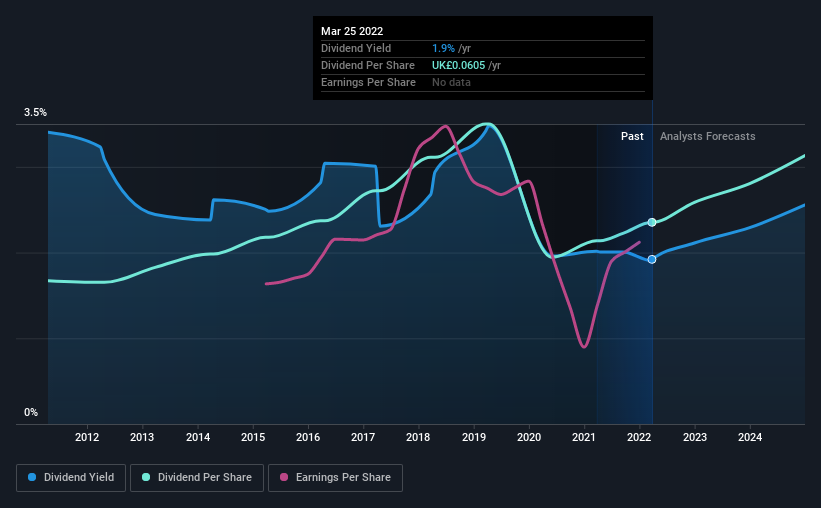
Task: Click the Analysts Forecasts label
Action: [x=707, y=136]
